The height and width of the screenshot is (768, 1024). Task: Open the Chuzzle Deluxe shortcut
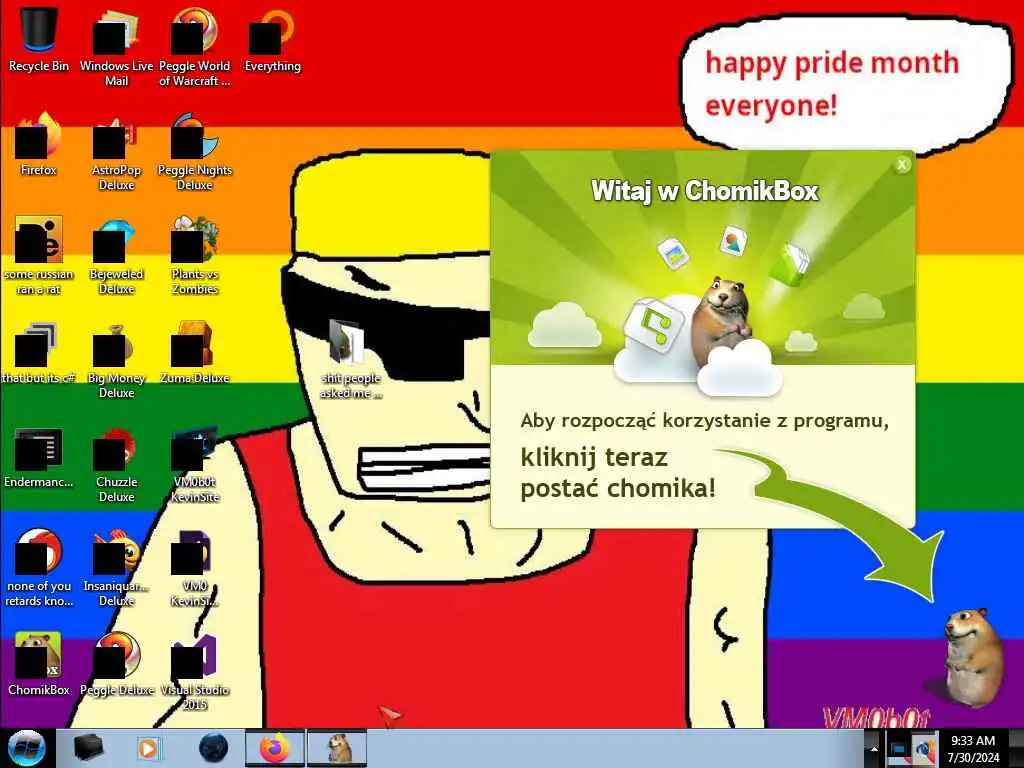point(116,464)
